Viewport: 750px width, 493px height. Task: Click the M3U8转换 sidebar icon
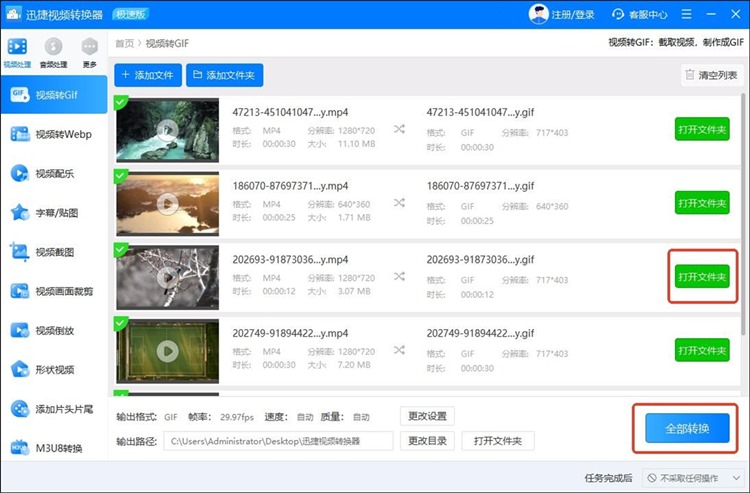coord(20,448)
